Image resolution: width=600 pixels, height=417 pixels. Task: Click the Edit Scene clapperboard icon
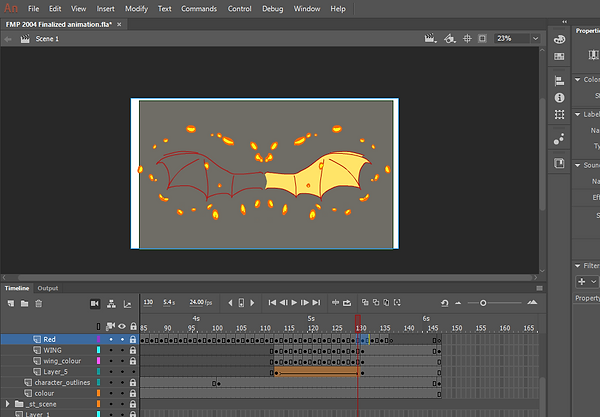coord(430,38)
